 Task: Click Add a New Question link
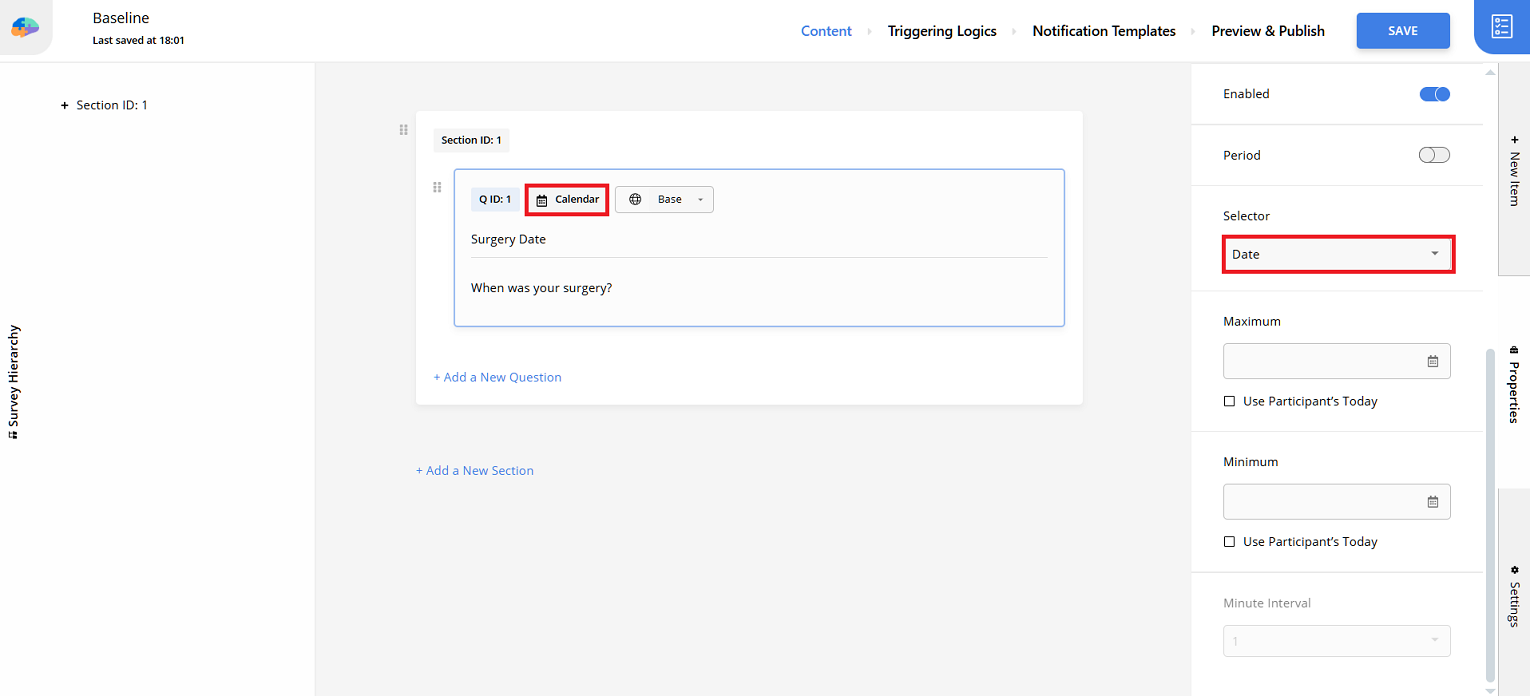tap(497, 377)
